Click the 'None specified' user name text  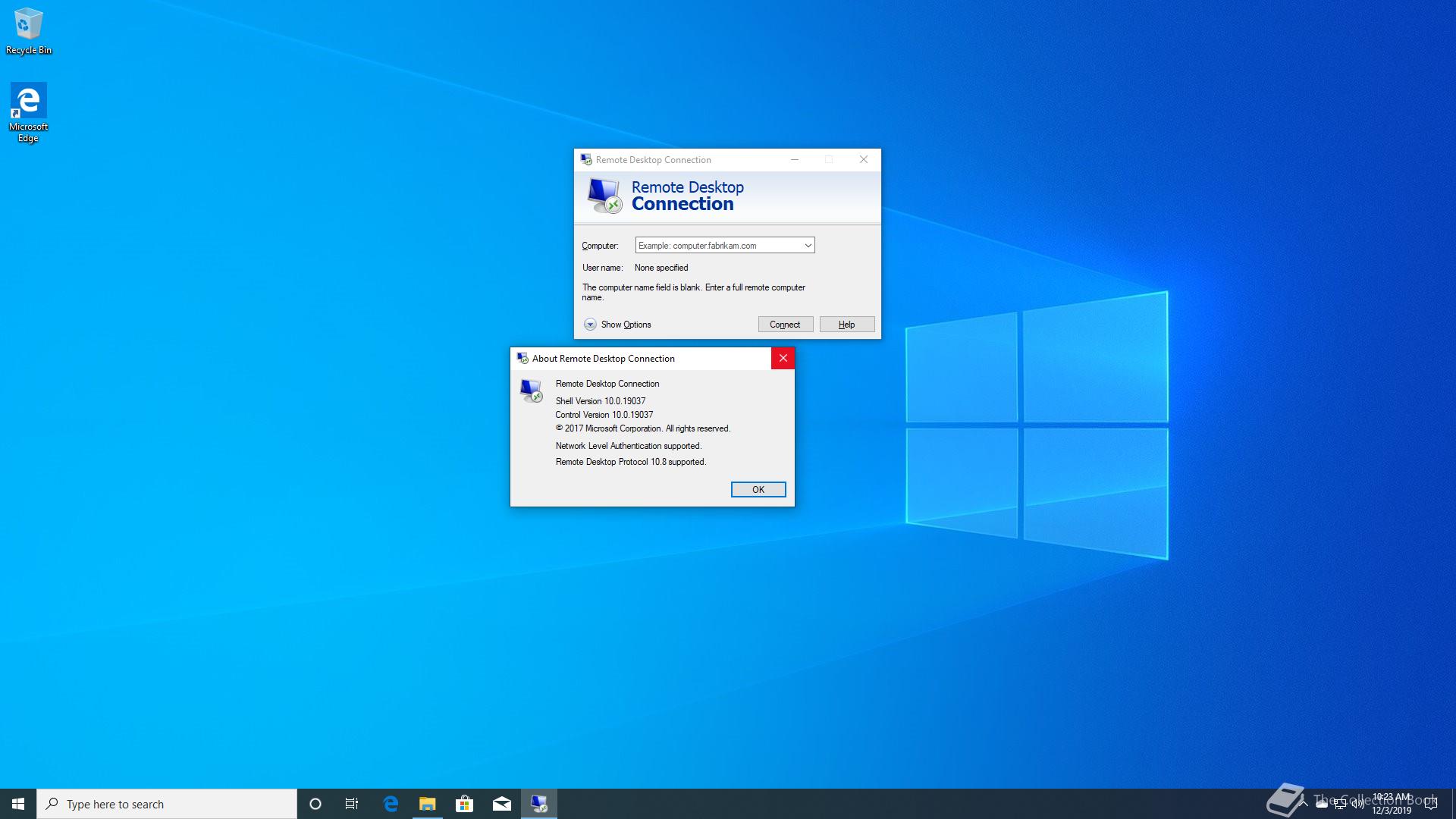tap(661, 268)
